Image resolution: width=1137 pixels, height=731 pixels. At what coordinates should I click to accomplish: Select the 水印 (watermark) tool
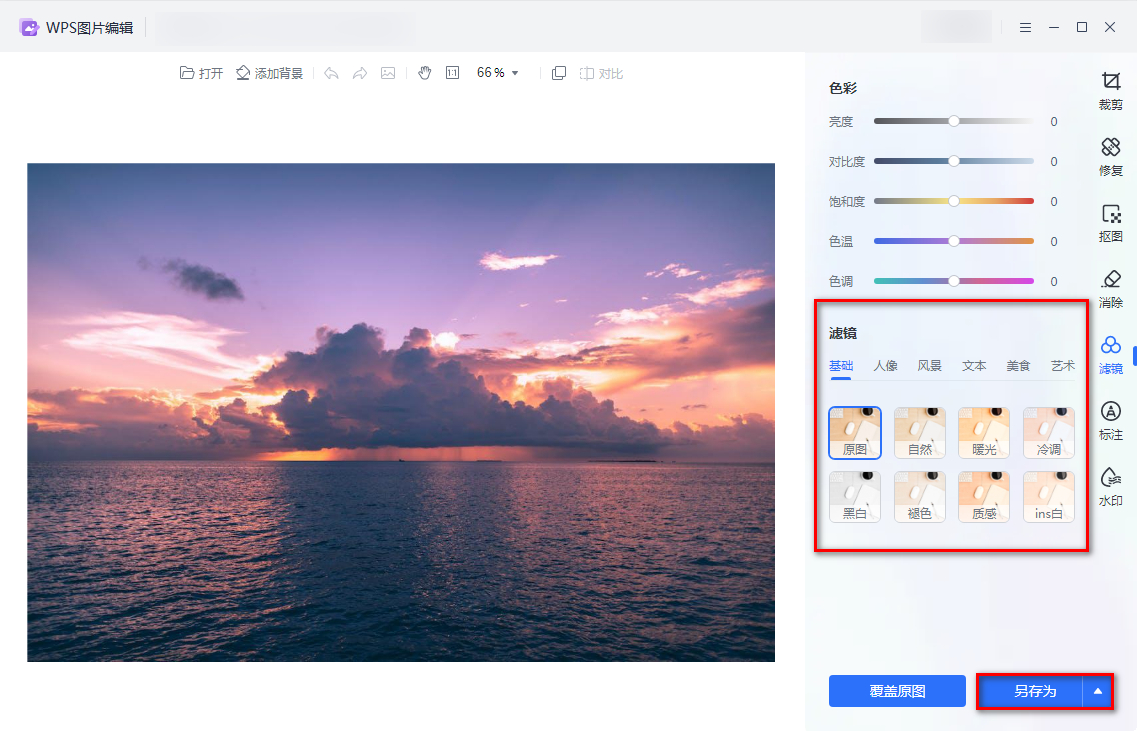point(1110,486)
